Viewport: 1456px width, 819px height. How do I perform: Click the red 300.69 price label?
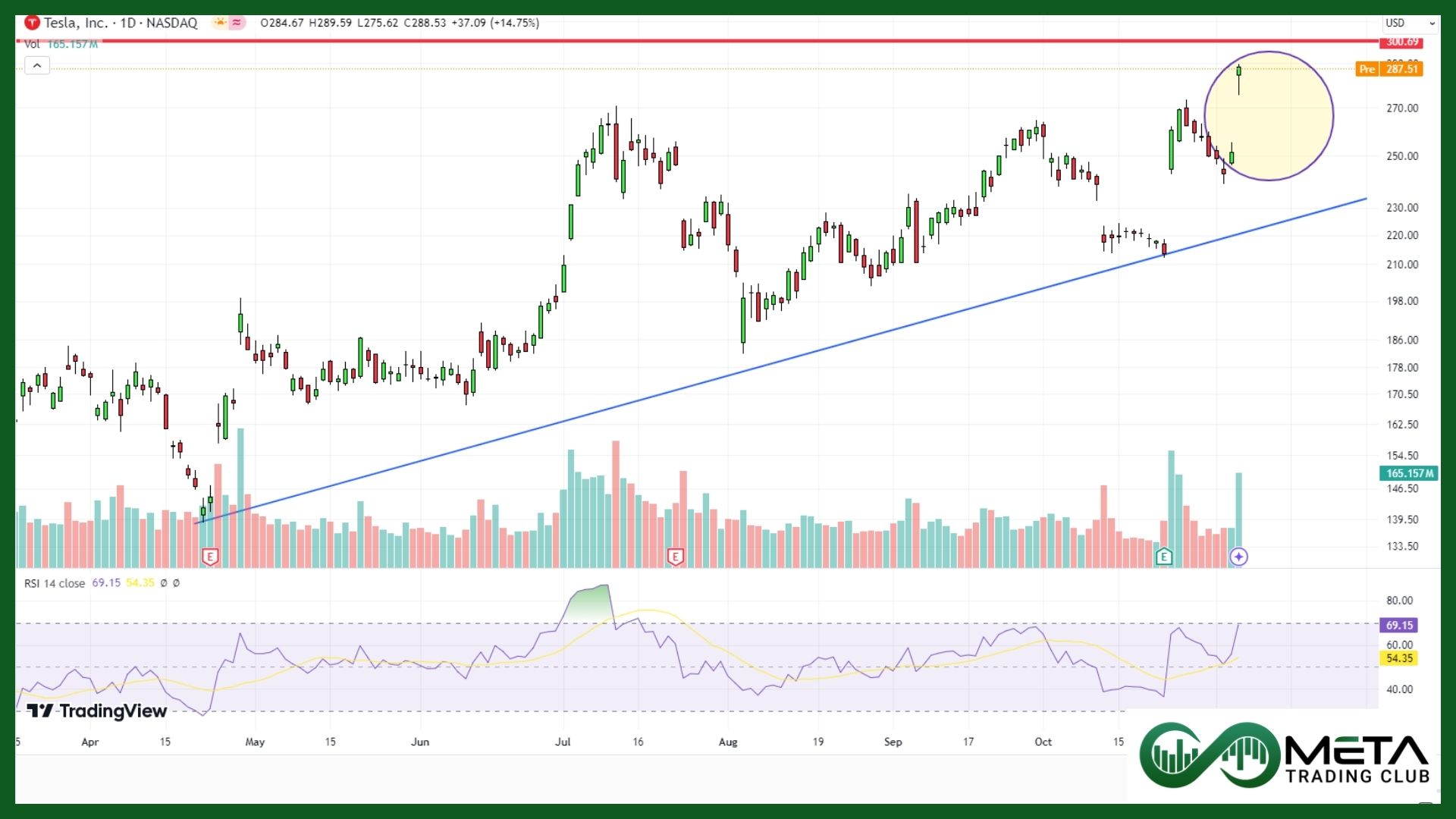[x=1401, y=42]
